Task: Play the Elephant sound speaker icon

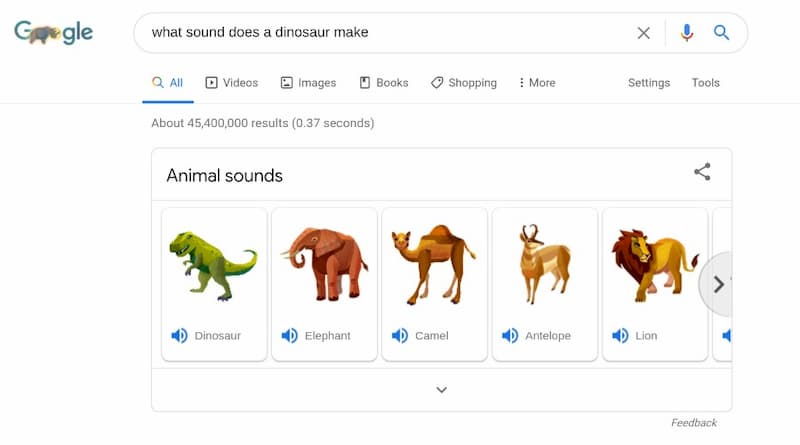Action: (289, 336)
